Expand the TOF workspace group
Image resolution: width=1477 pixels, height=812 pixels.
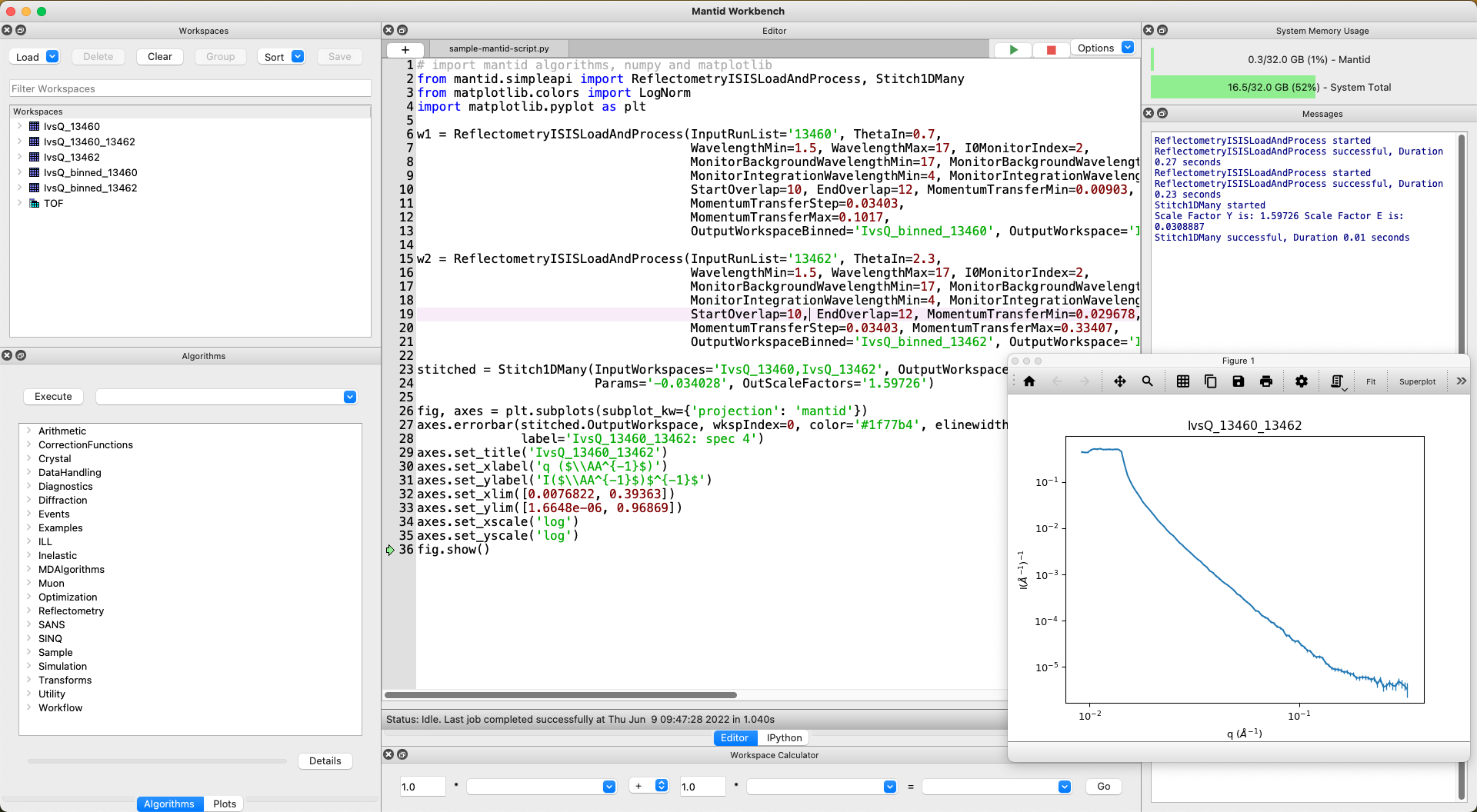pyautogui.click(x=19, y=203)
